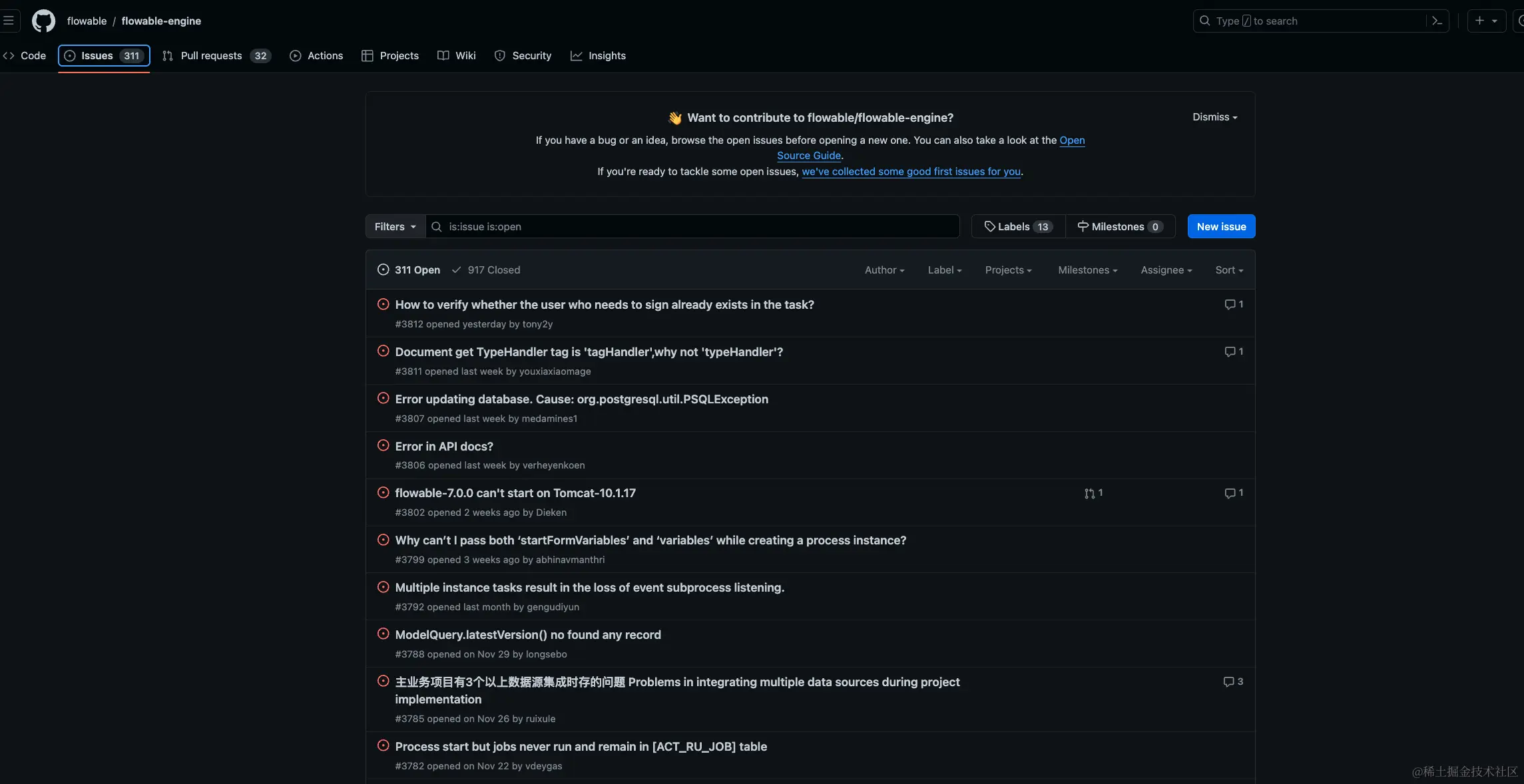Open the good first issues link
1524x784 pixels.
(911, 171)
